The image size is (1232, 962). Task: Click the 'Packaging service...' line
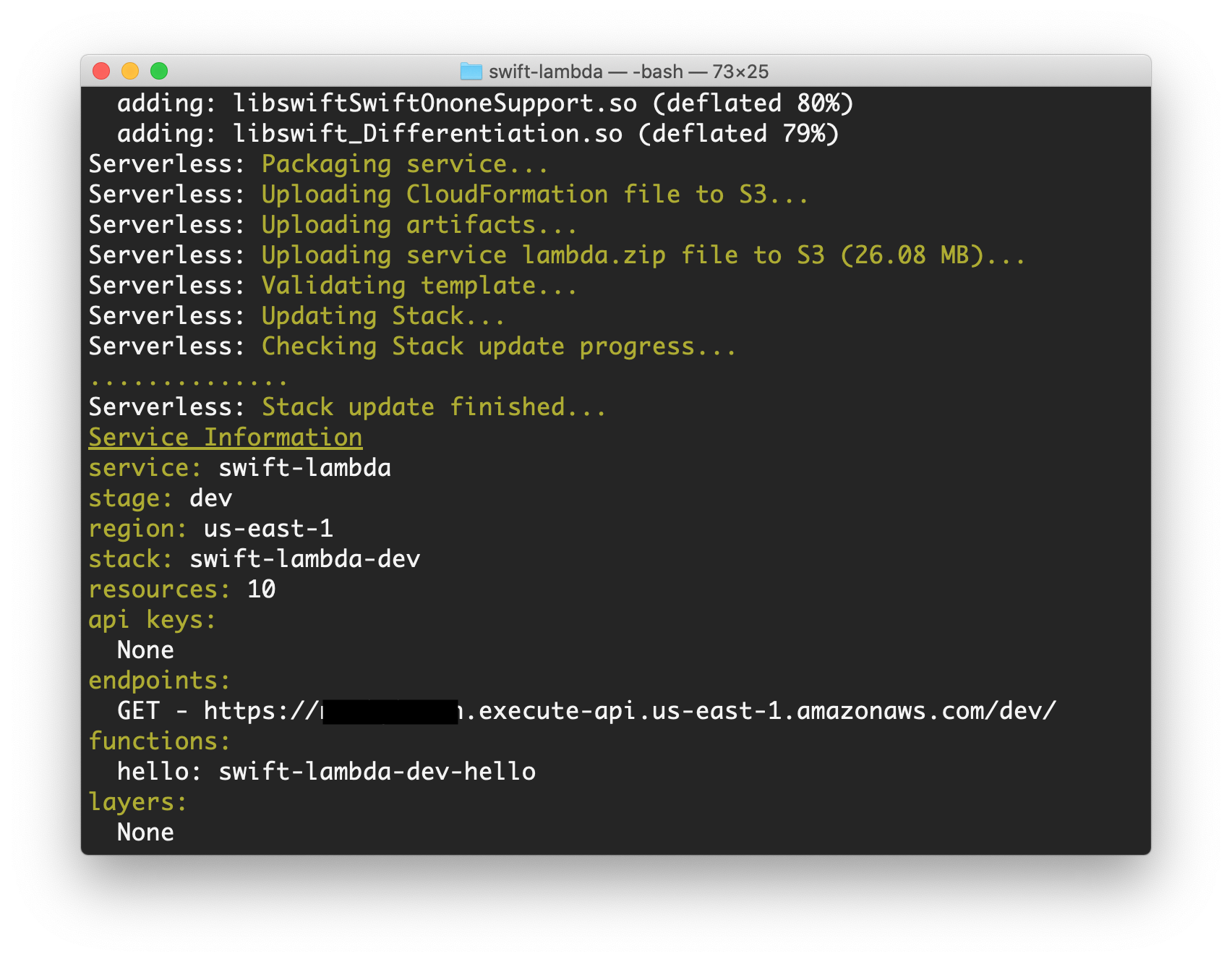pyautogui.click(x=405, y=164)
